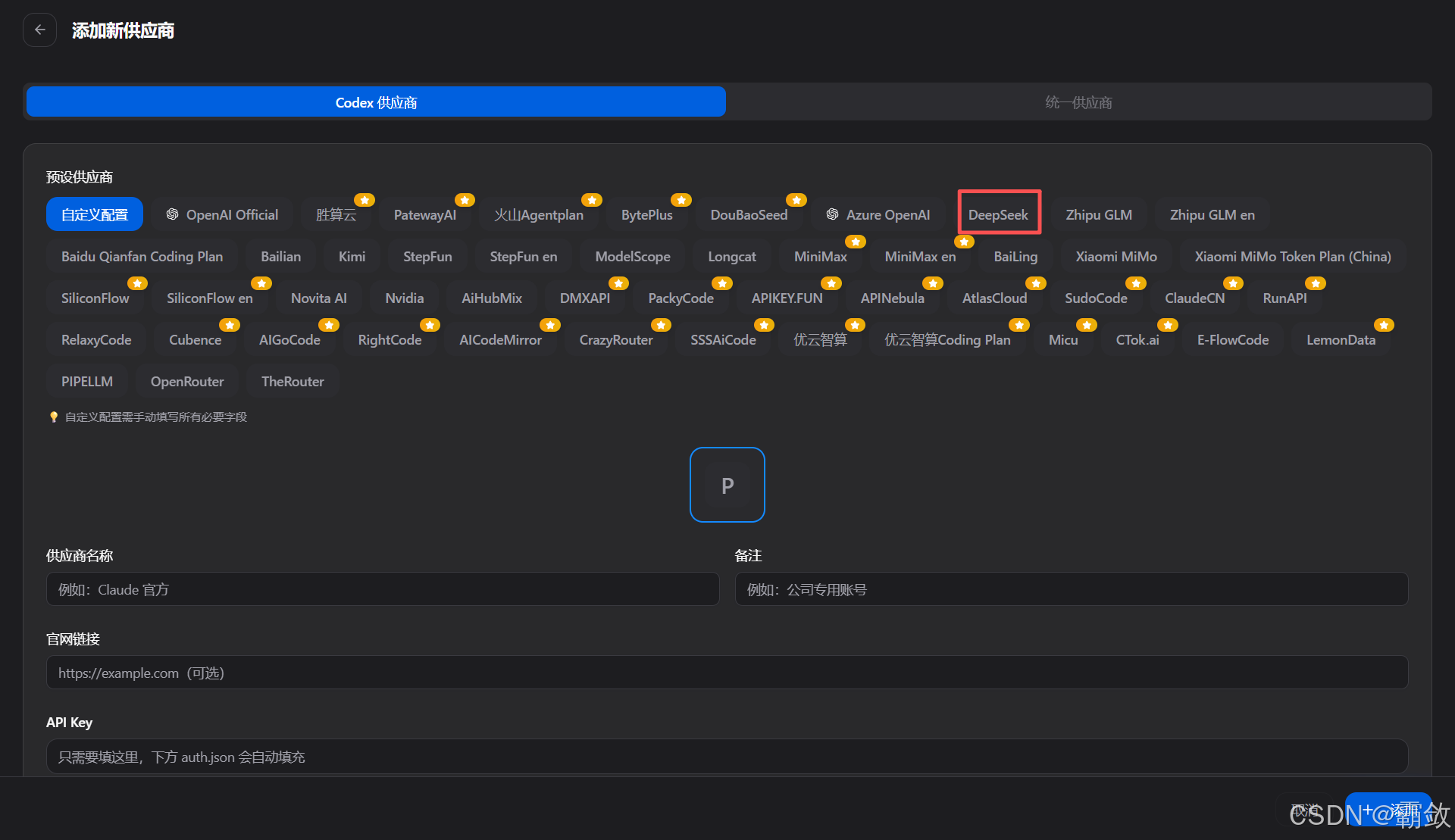The image size is (1455, 840).
Task: Pick the Micu preset provider
Action: (x=1063, y=339)
